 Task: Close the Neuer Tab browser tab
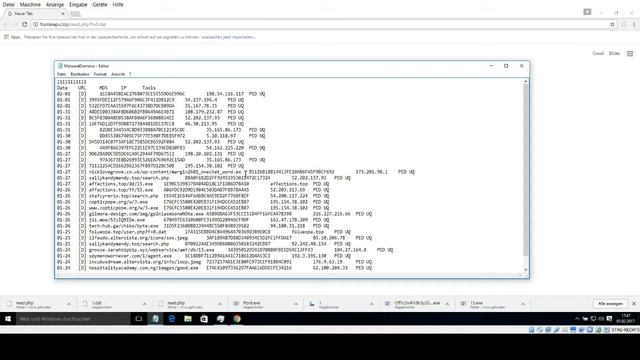point(63,13)
